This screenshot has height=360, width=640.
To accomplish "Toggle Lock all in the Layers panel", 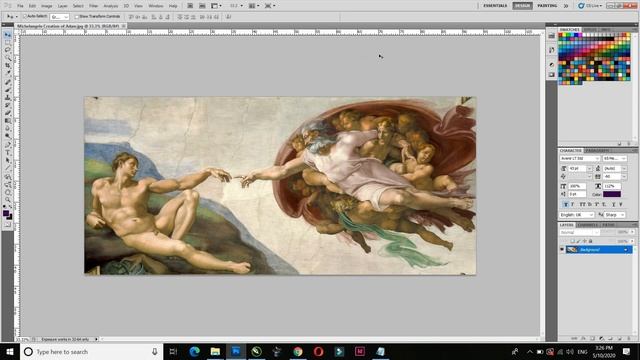I will pyautogui.click(x=590, y=241).
